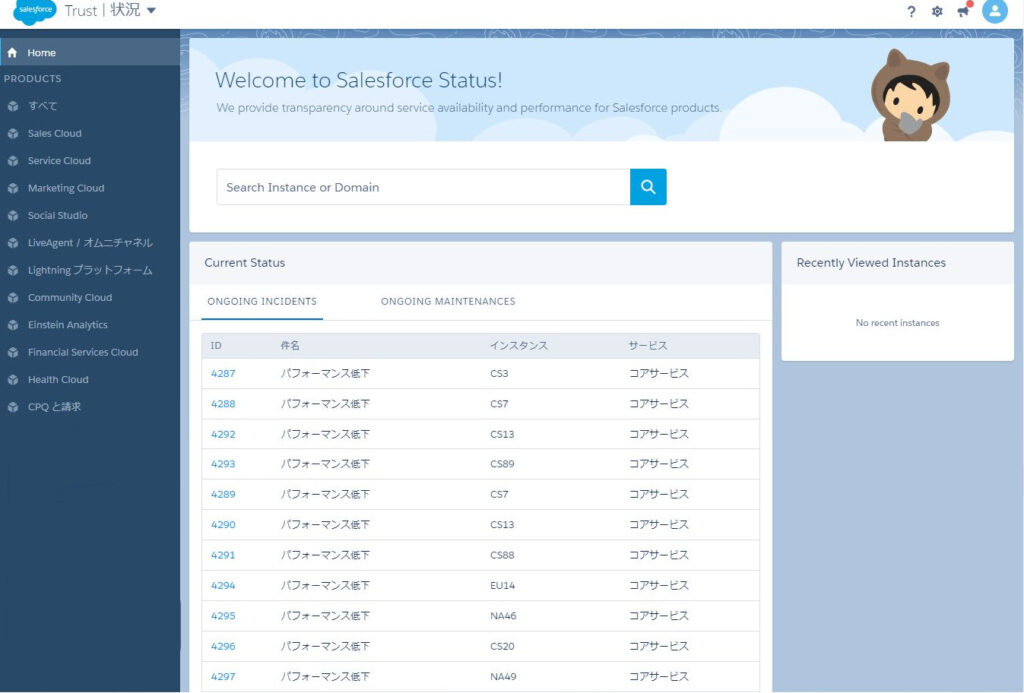Open the settings gear icon
Screen dimensions: 1024x693
[x=937, y=12]
